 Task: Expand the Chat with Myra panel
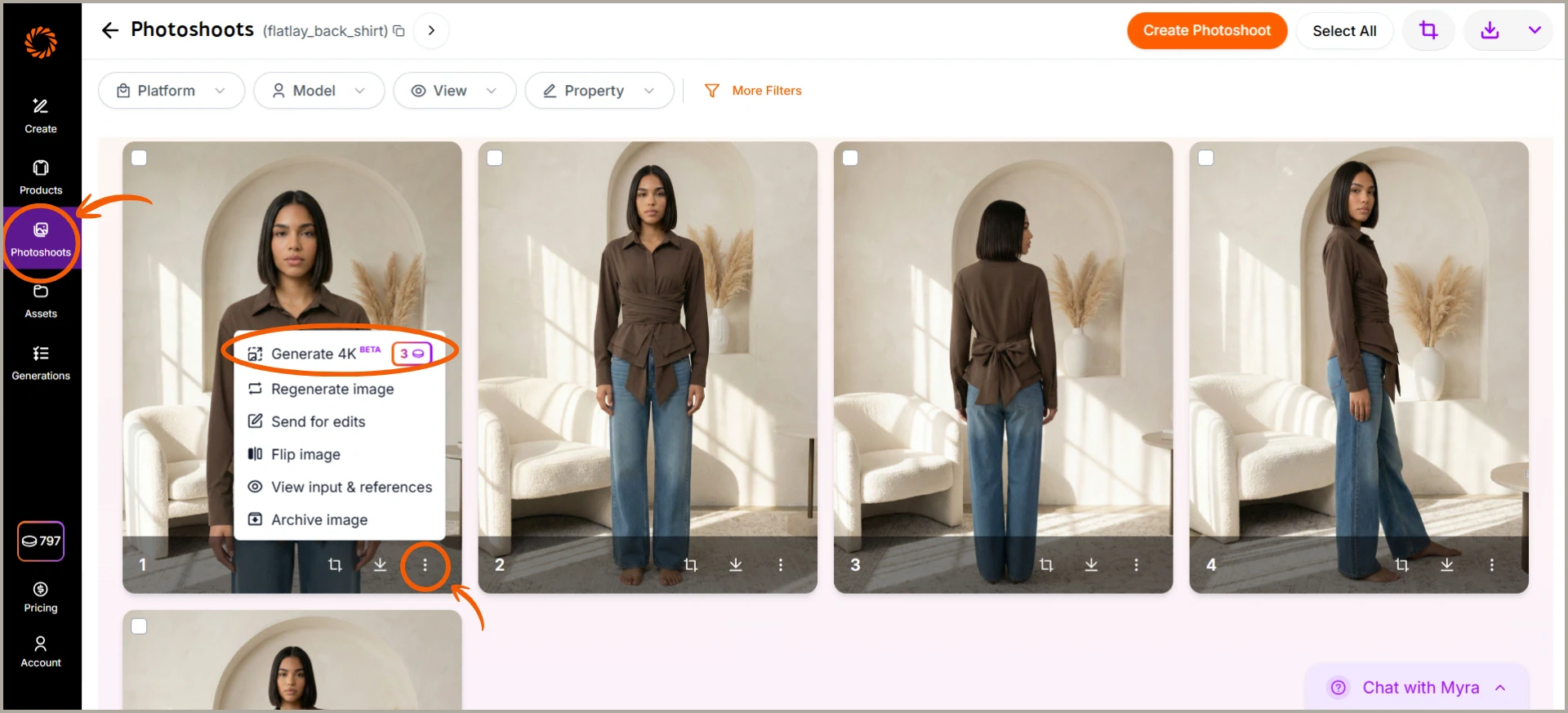pos(1418,688)
